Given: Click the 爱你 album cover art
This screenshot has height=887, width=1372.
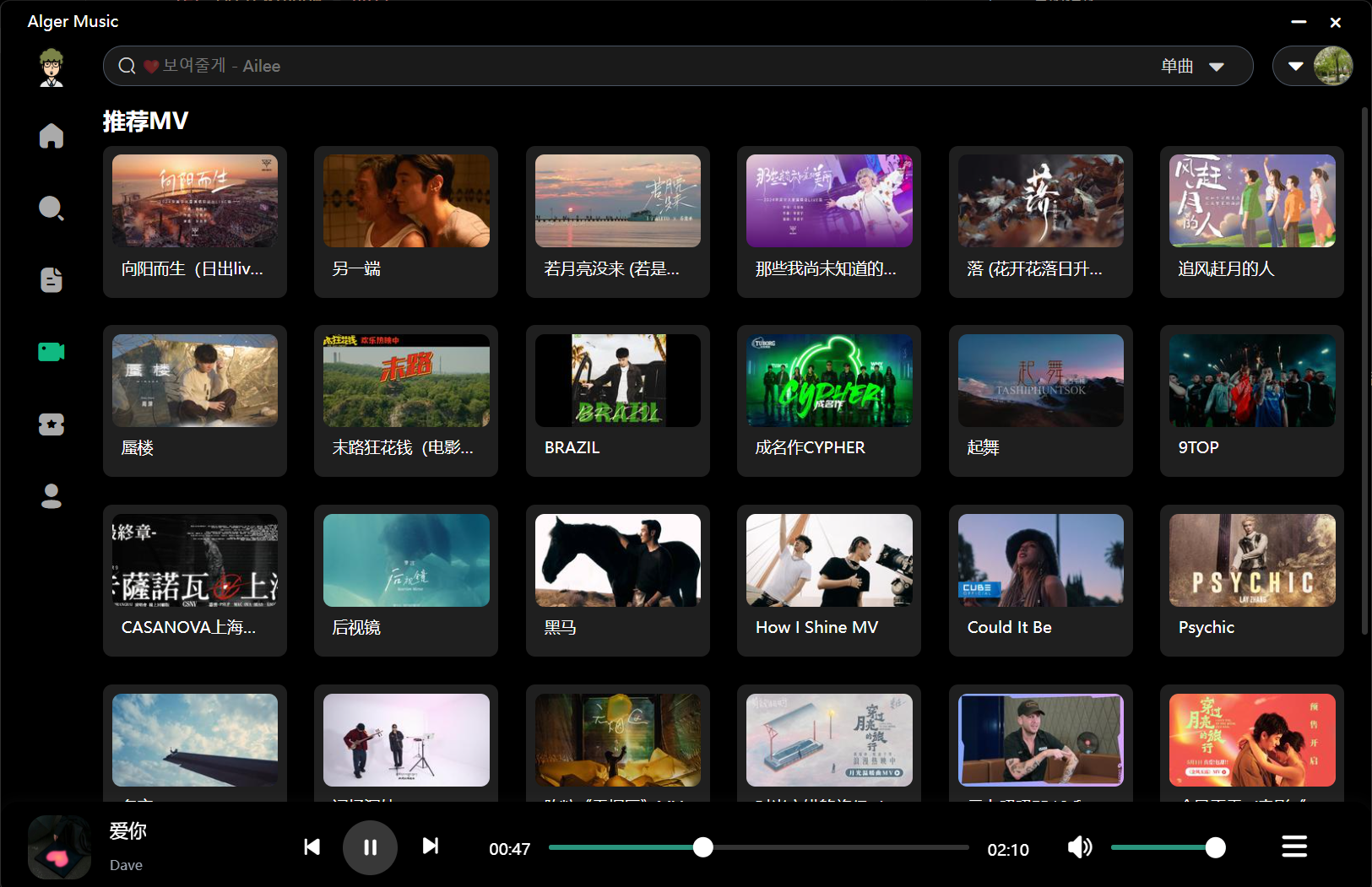Looking at the screenshot, I should pyautogui.click(x=59, y=847).
